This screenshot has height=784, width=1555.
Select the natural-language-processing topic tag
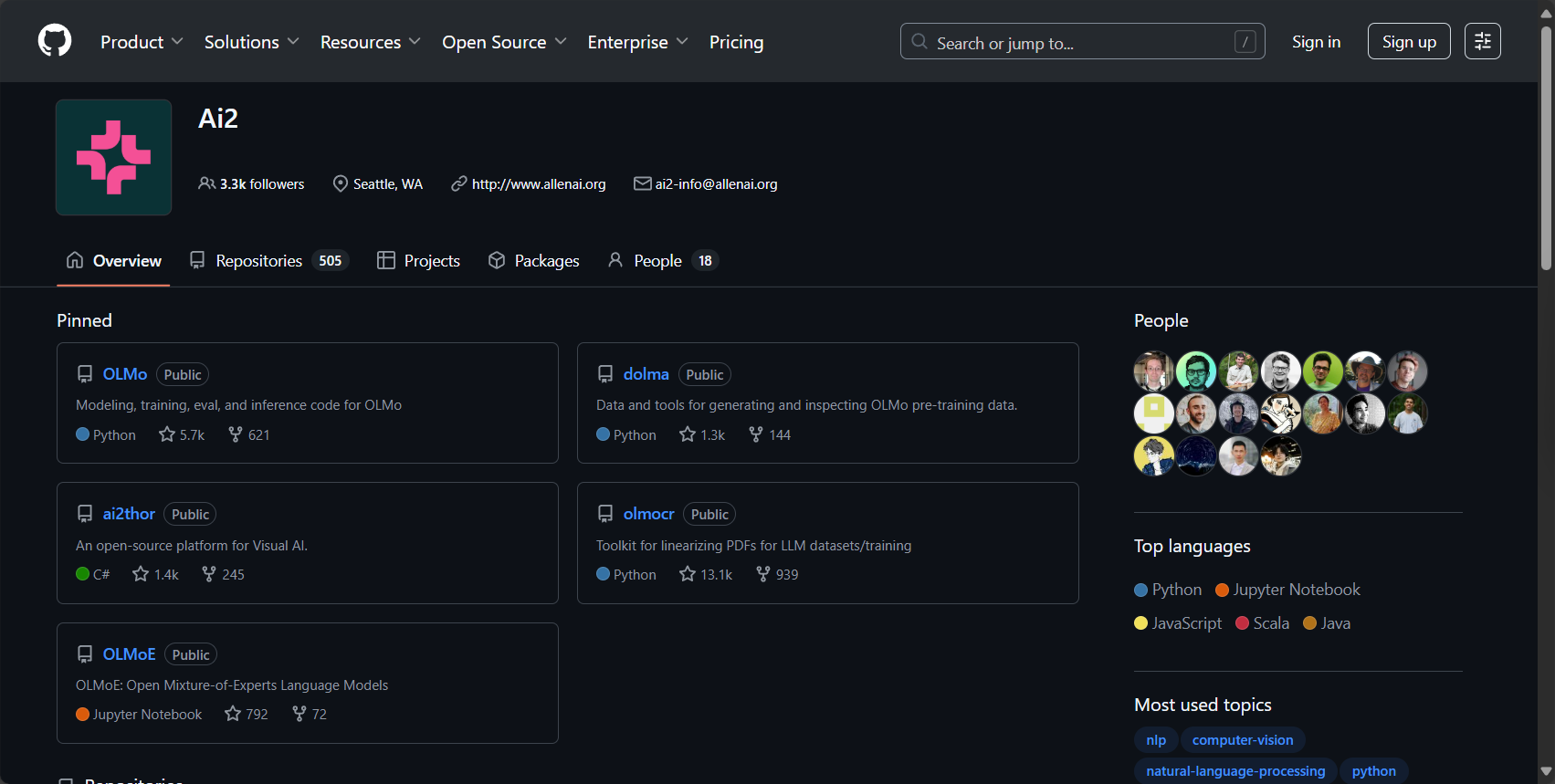point(1235,771)
